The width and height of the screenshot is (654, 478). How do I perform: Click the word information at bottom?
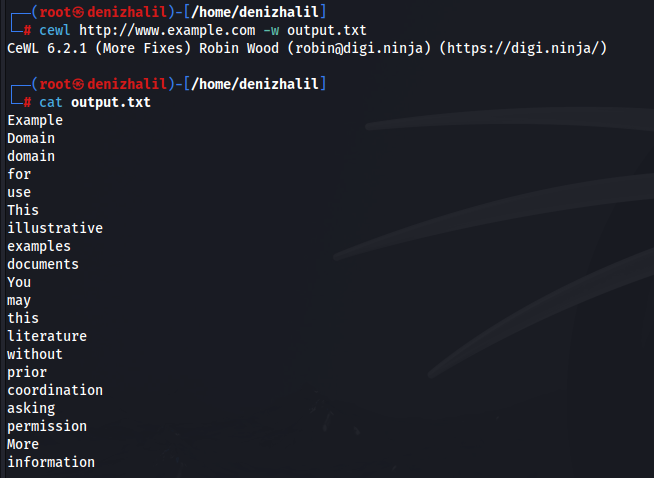point(51,462)
